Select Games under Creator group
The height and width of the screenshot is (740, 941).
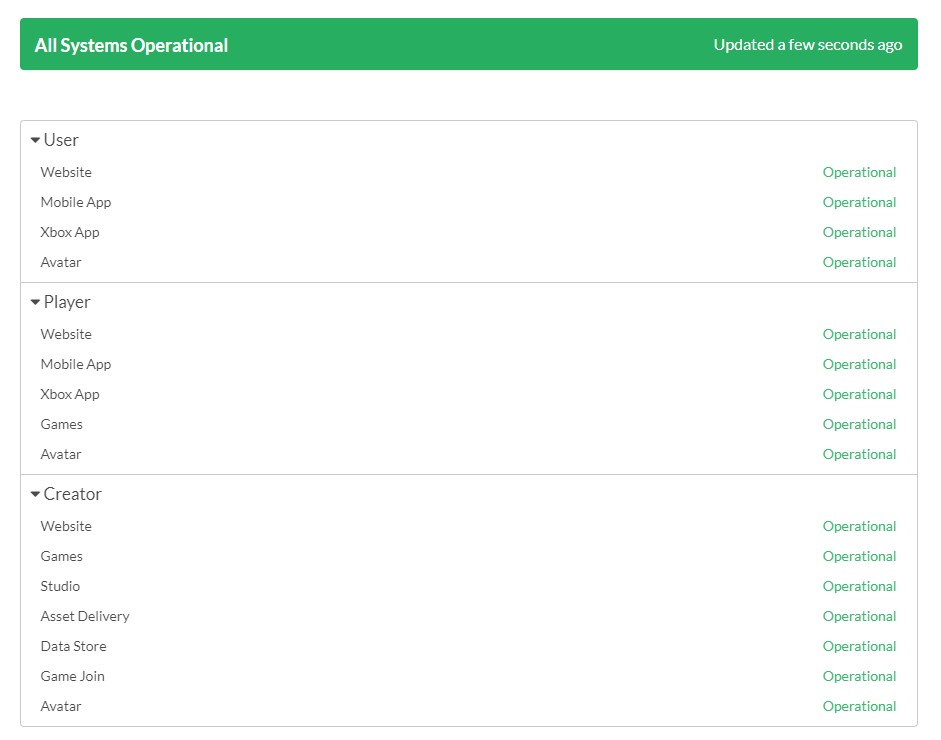pos(61,556)
